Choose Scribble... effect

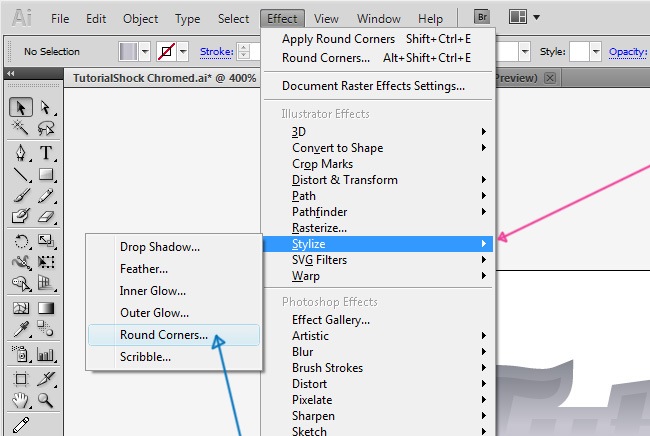click(x=174, y=357)
